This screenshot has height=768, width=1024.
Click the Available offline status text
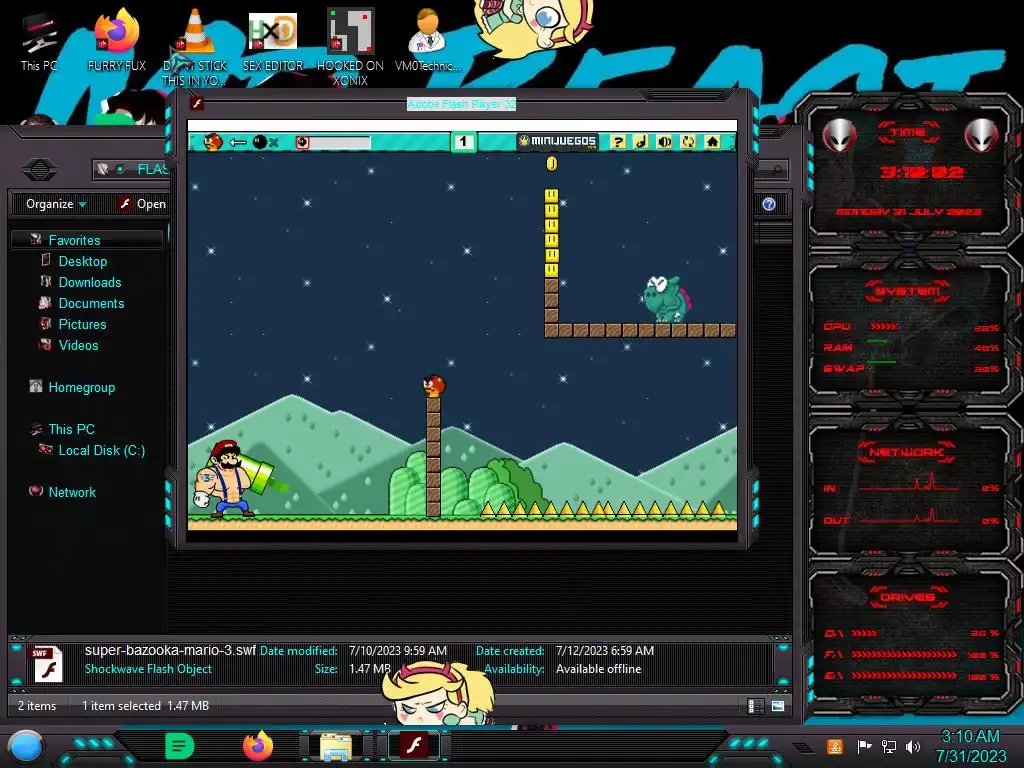pos(598,669)
